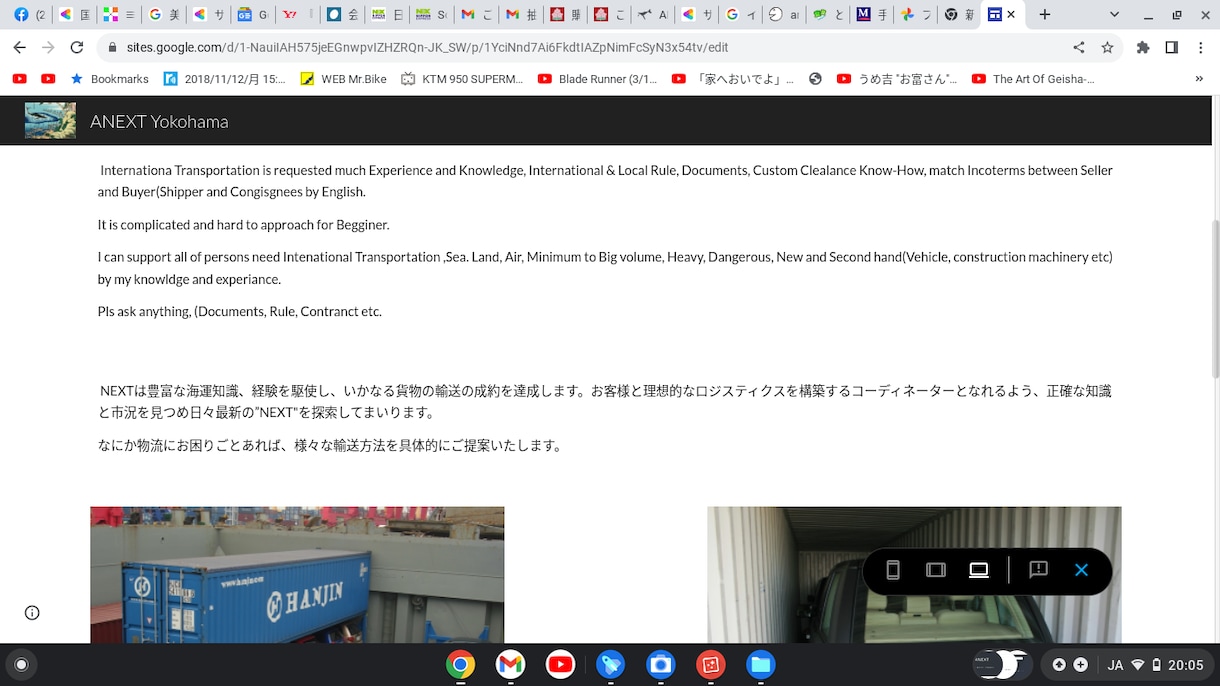Image resolution: width=1220 pixels, height=686 pixels.
Task: Click text 'Pls ask anything, (Documents, Rule, Contranct etc.'
Action: tap(240, 312)
